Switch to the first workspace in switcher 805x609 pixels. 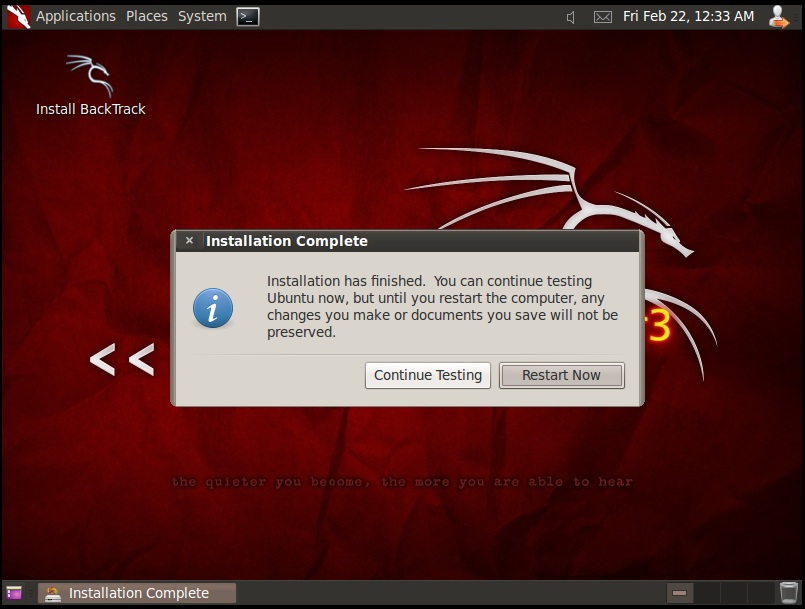pos(680,593)
